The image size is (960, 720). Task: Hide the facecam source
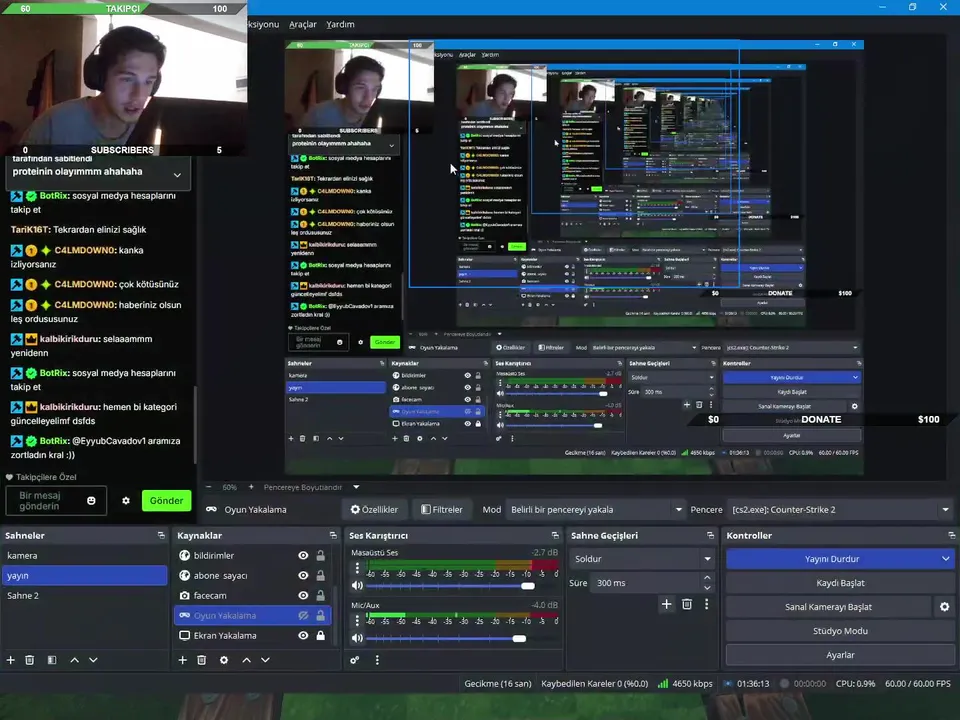pyautogui.click(x=303, y=595)
